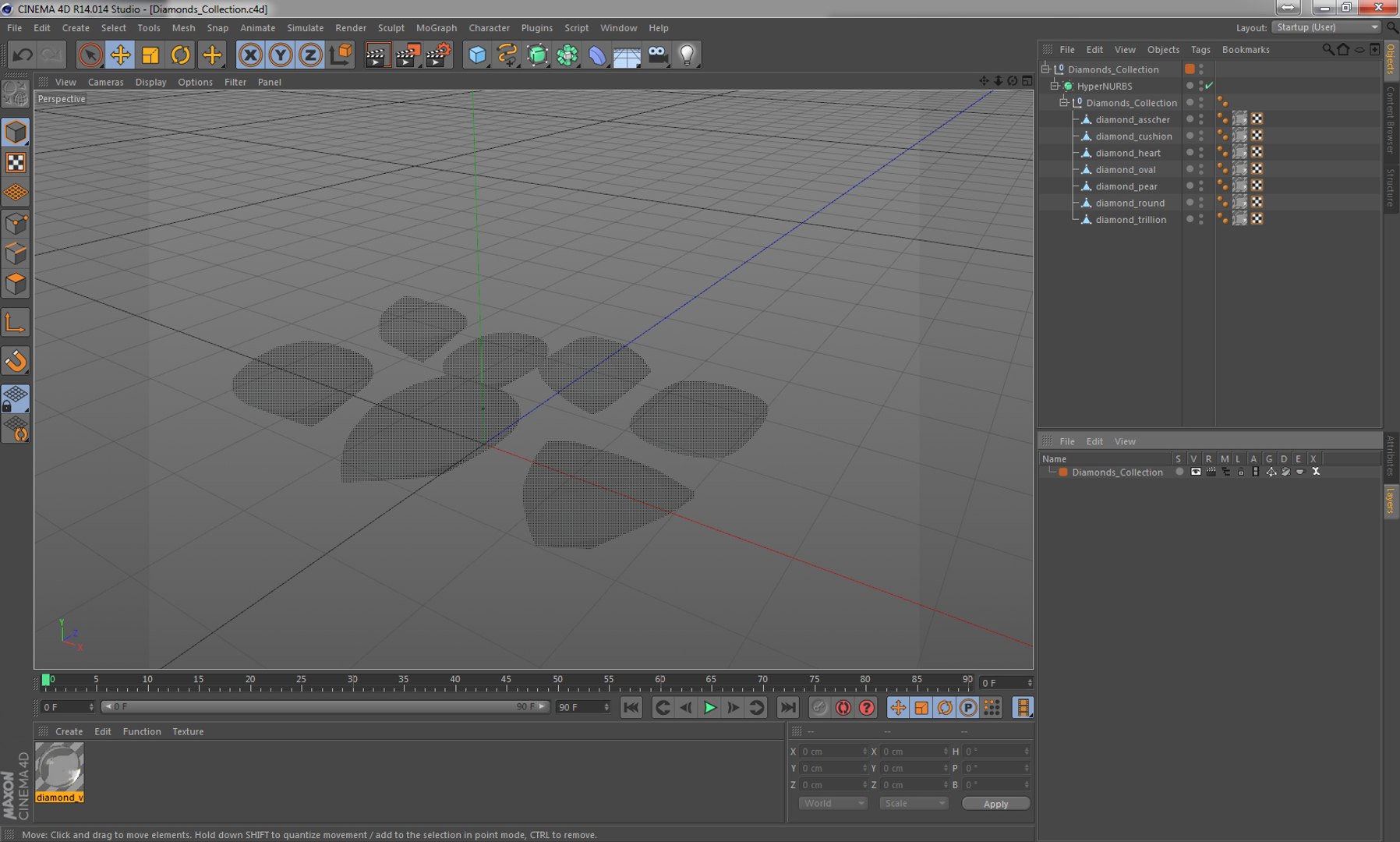Toggle the HyperNURBS green checkmark
1400x842 pixels.
[x=1209, y=86]
